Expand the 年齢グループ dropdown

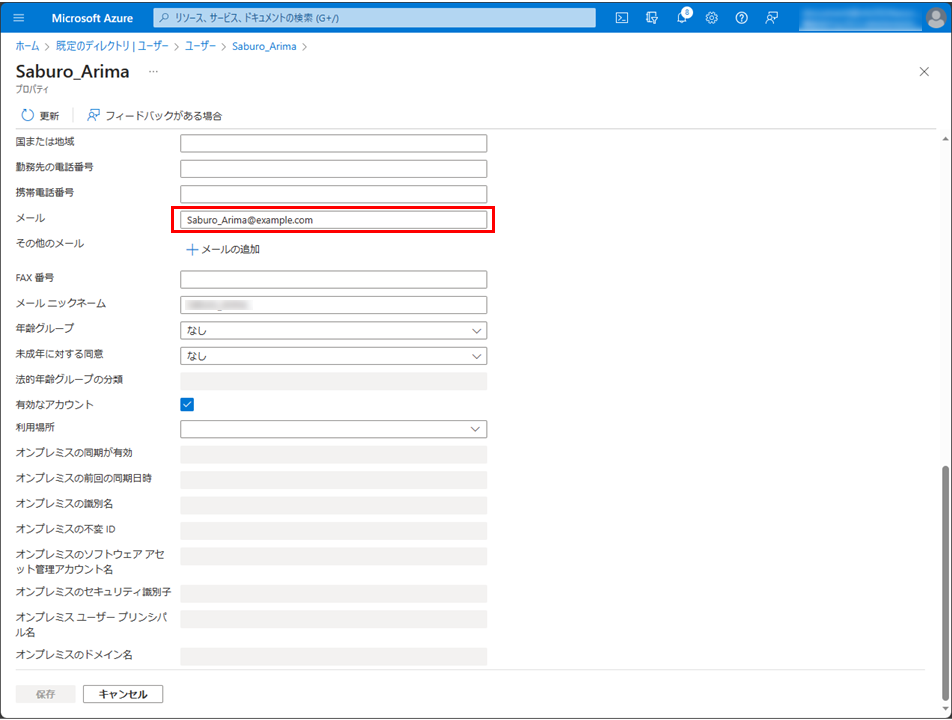(x=333, y=330)
